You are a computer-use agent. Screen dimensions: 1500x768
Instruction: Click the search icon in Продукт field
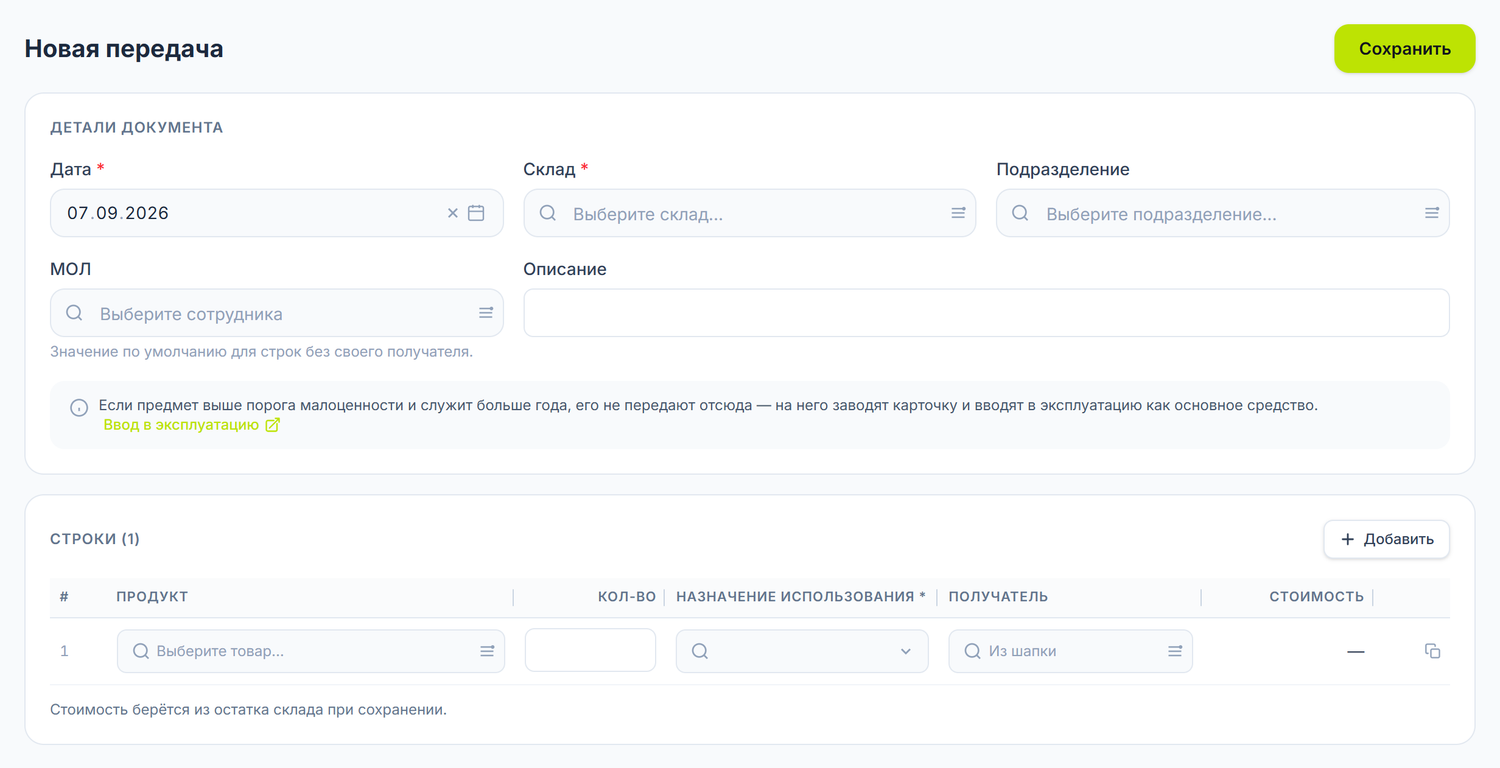[x=141, y=651]
